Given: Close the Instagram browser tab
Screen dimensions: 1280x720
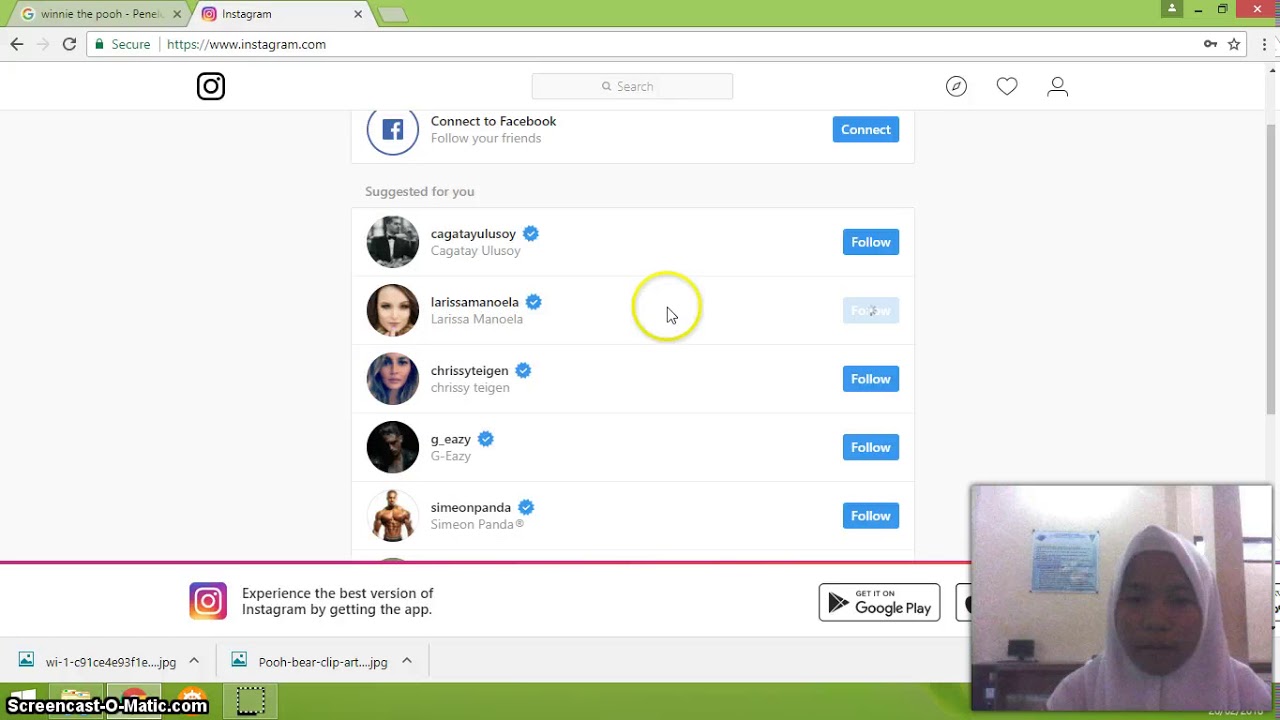Looking at the screenshot, I should tap(358, 14).
